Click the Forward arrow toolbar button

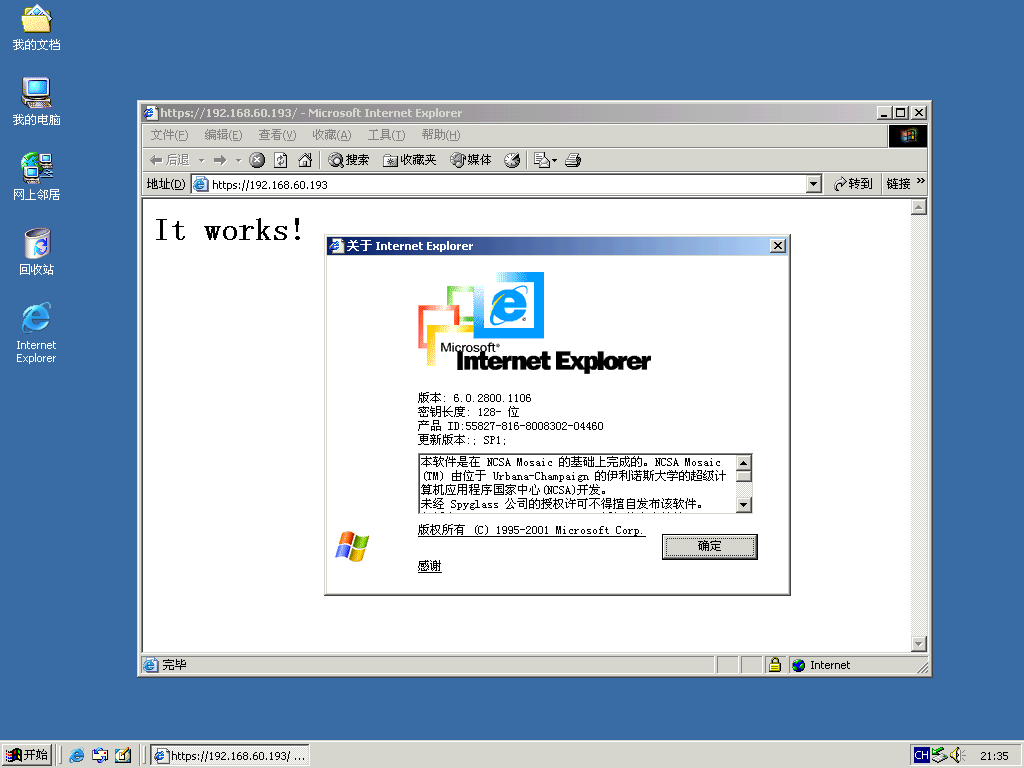220,160
